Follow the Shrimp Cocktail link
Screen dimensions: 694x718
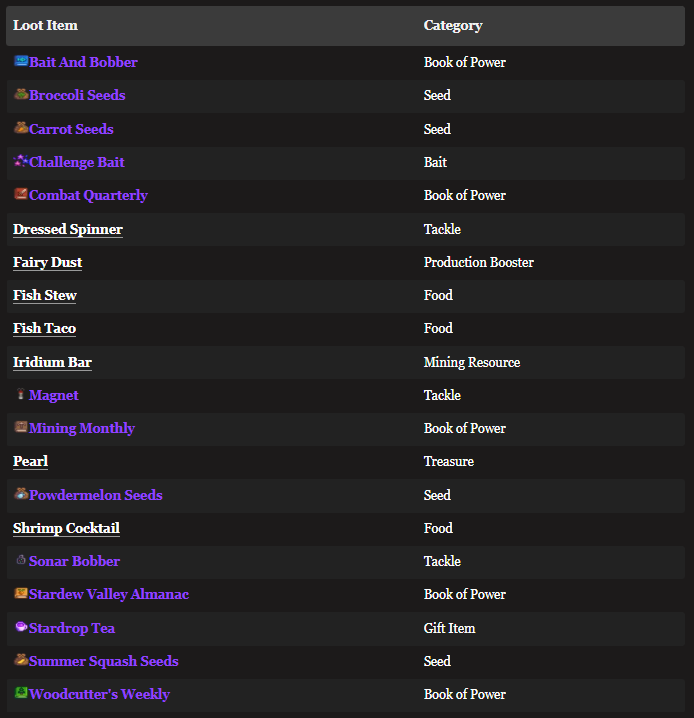click(66, 528)
